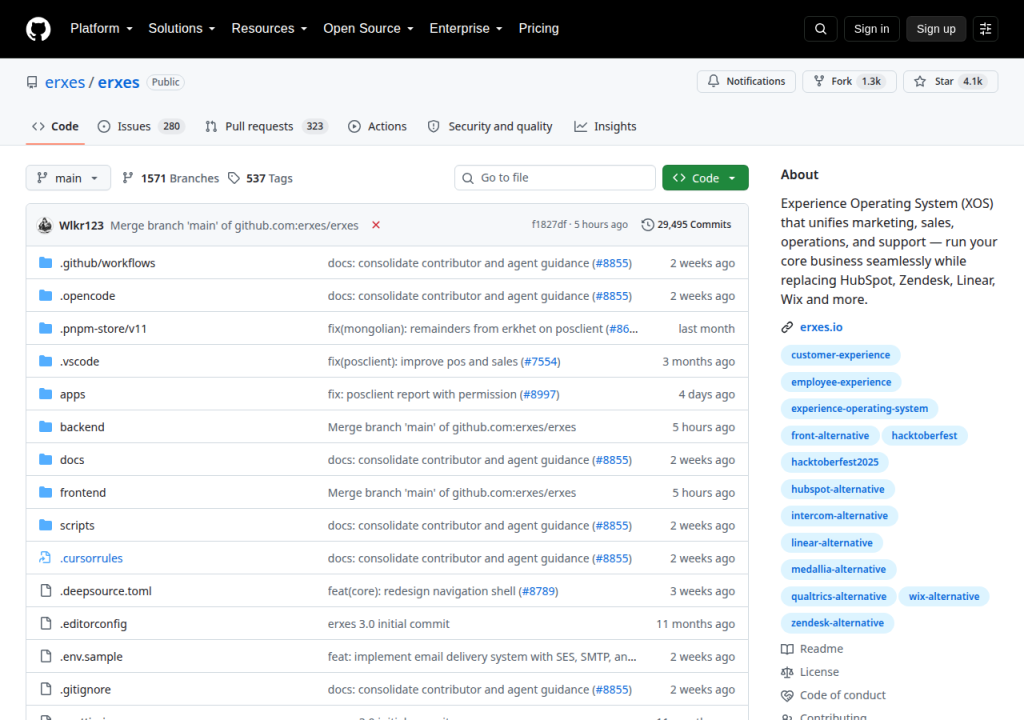Click the failed status X icon

point(376,225)
